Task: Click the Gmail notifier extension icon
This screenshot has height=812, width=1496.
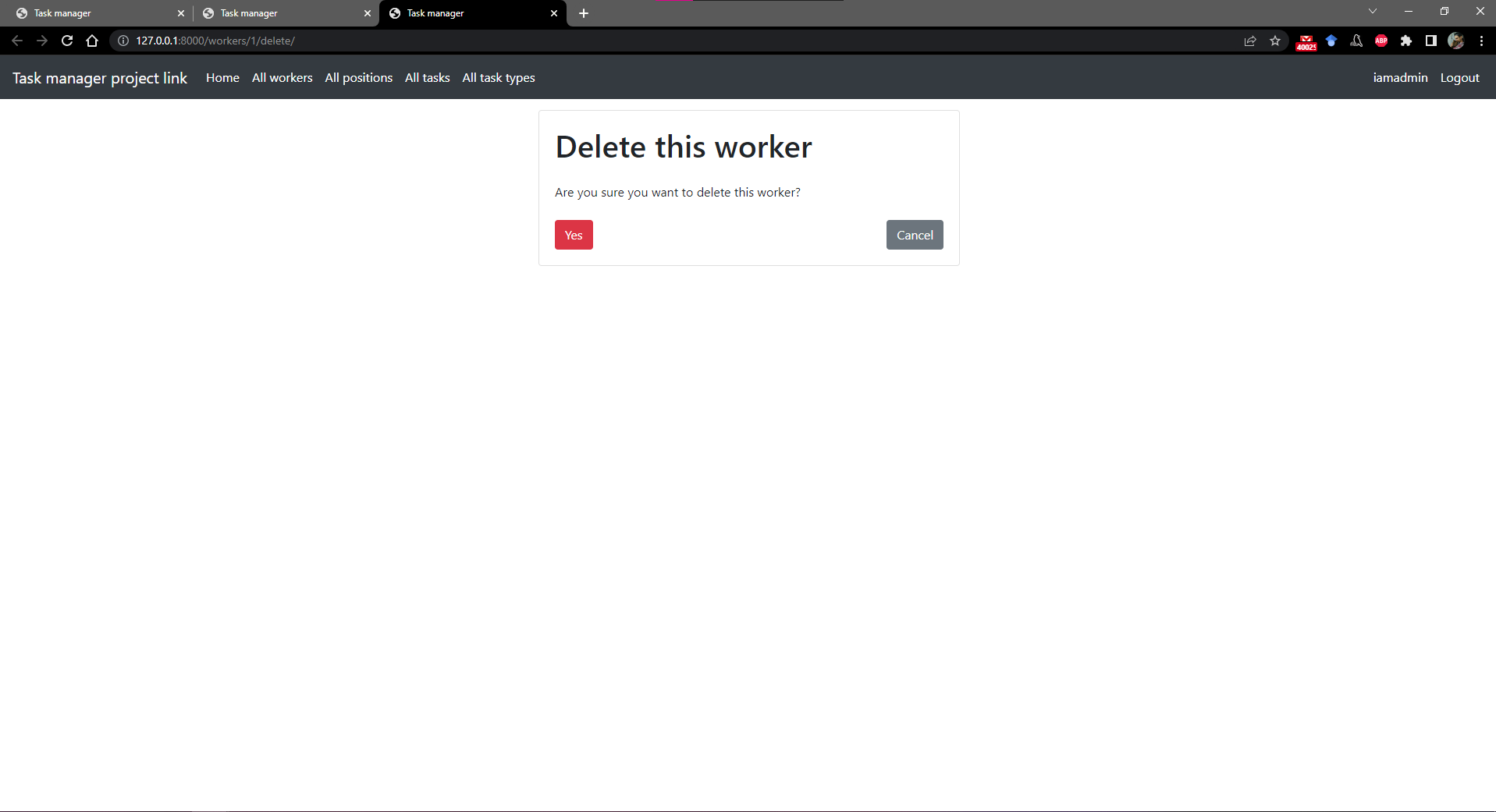Action: 1306,41
